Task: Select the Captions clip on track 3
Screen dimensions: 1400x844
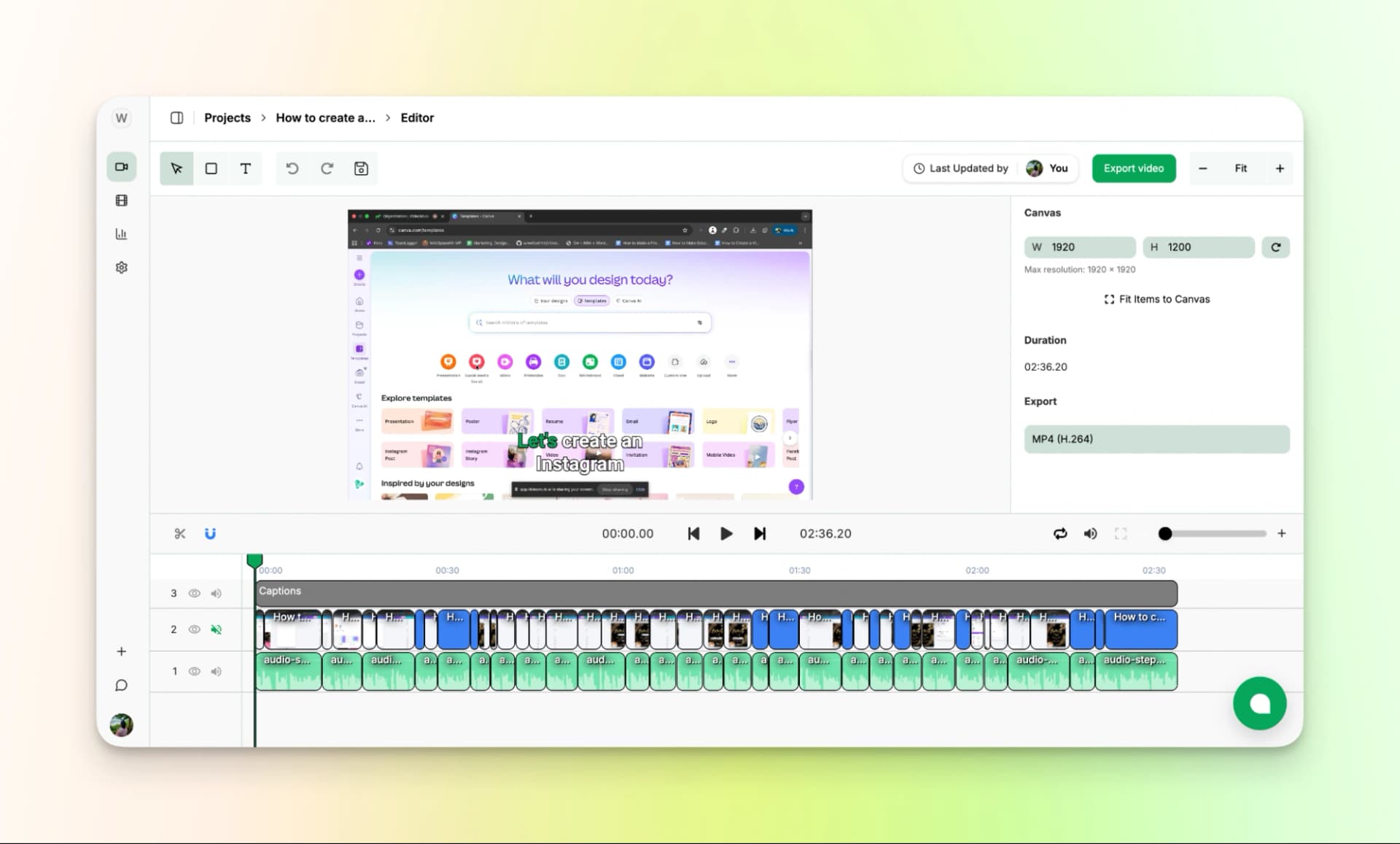Action: click(x=715, y=592)
